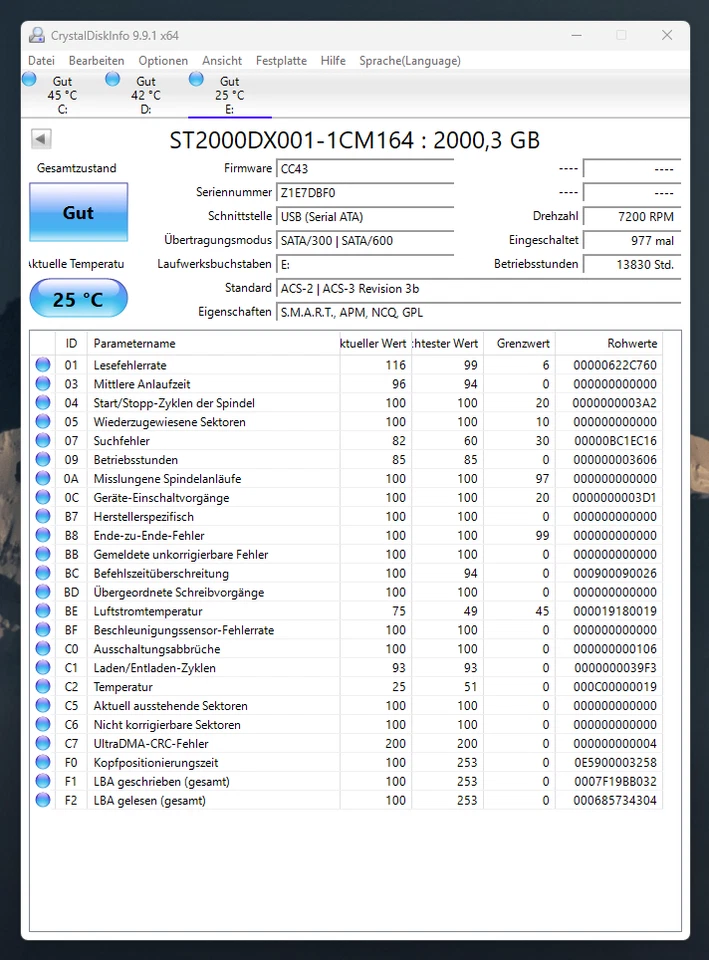Click the Eingeschaltet field 977 mal
This screenshot has width=709, height=960.
[632, 240]
